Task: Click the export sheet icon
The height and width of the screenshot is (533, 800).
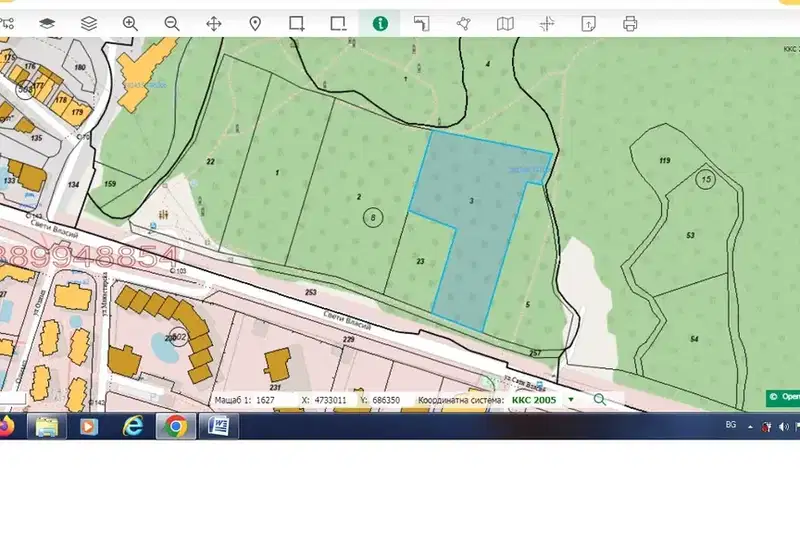Action: (x=588, y=23)
